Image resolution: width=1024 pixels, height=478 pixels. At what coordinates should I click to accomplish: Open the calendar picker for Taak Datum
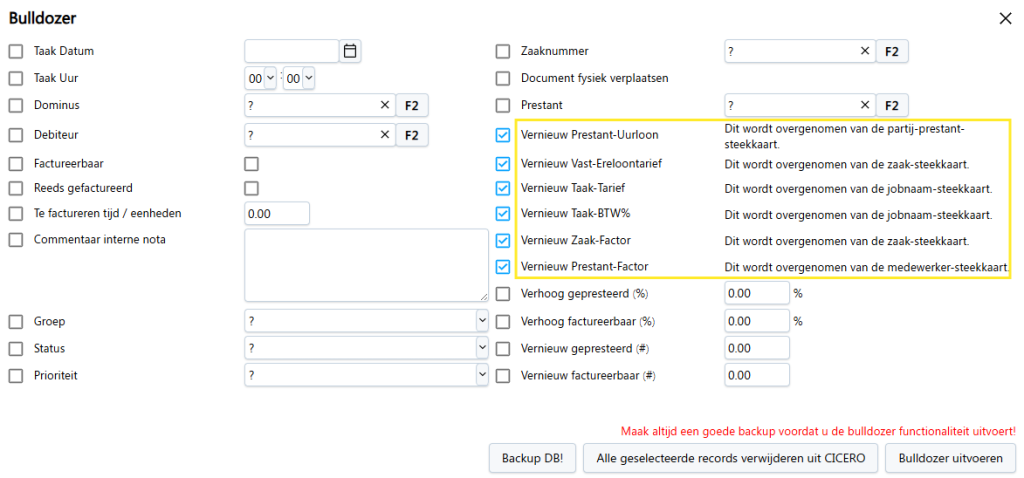(x=350, y=51)
